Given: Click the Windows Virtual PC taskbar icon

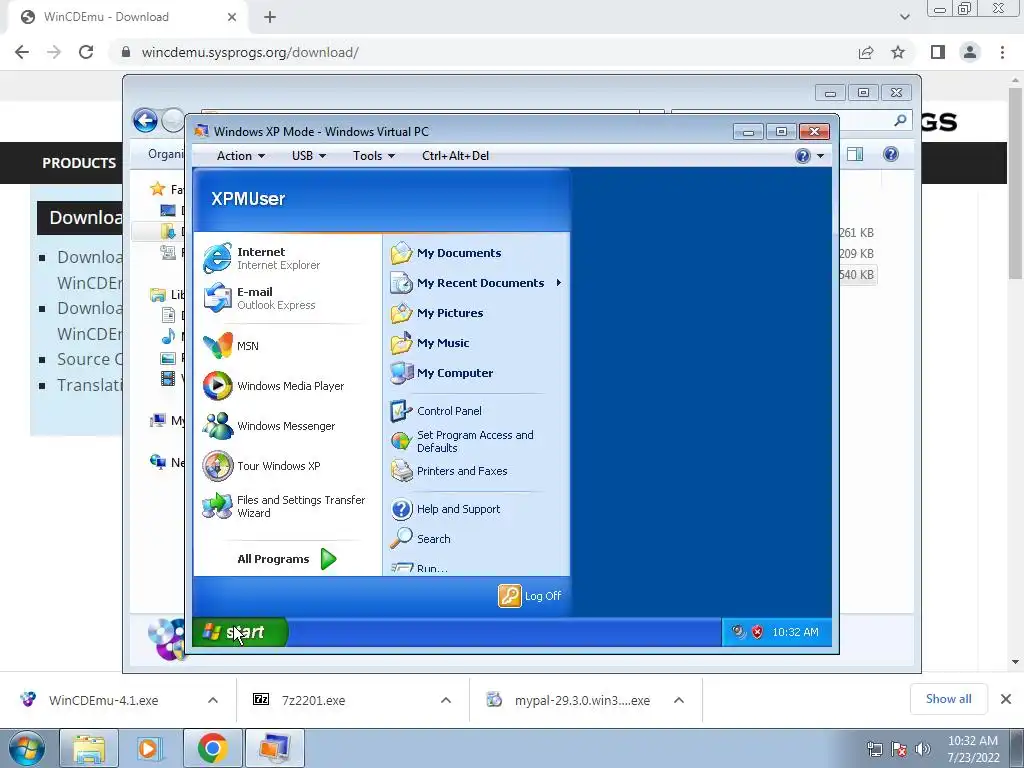Looking at the screenshot, I should tap(275, 748).
